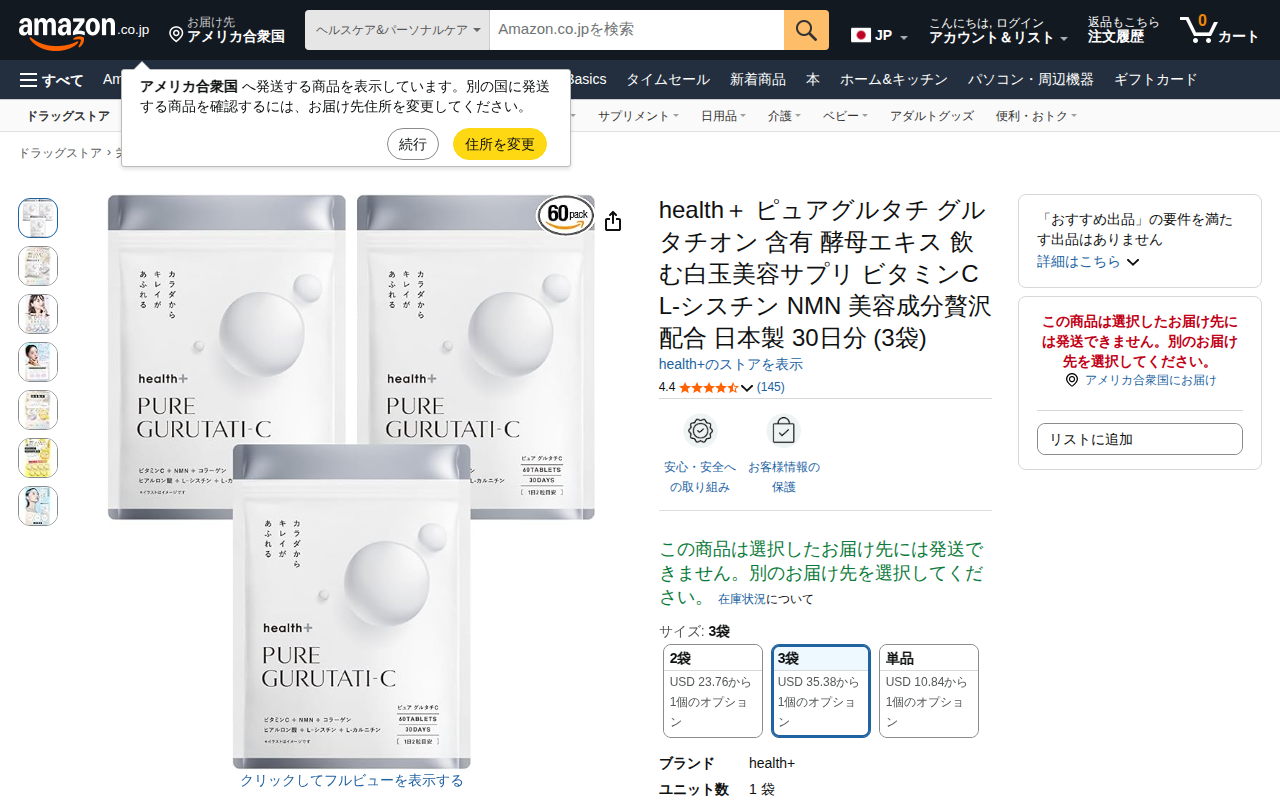Open the Amazon.co.jp home logo
This screenshot has width=1280, height=800.
[84, 31]
